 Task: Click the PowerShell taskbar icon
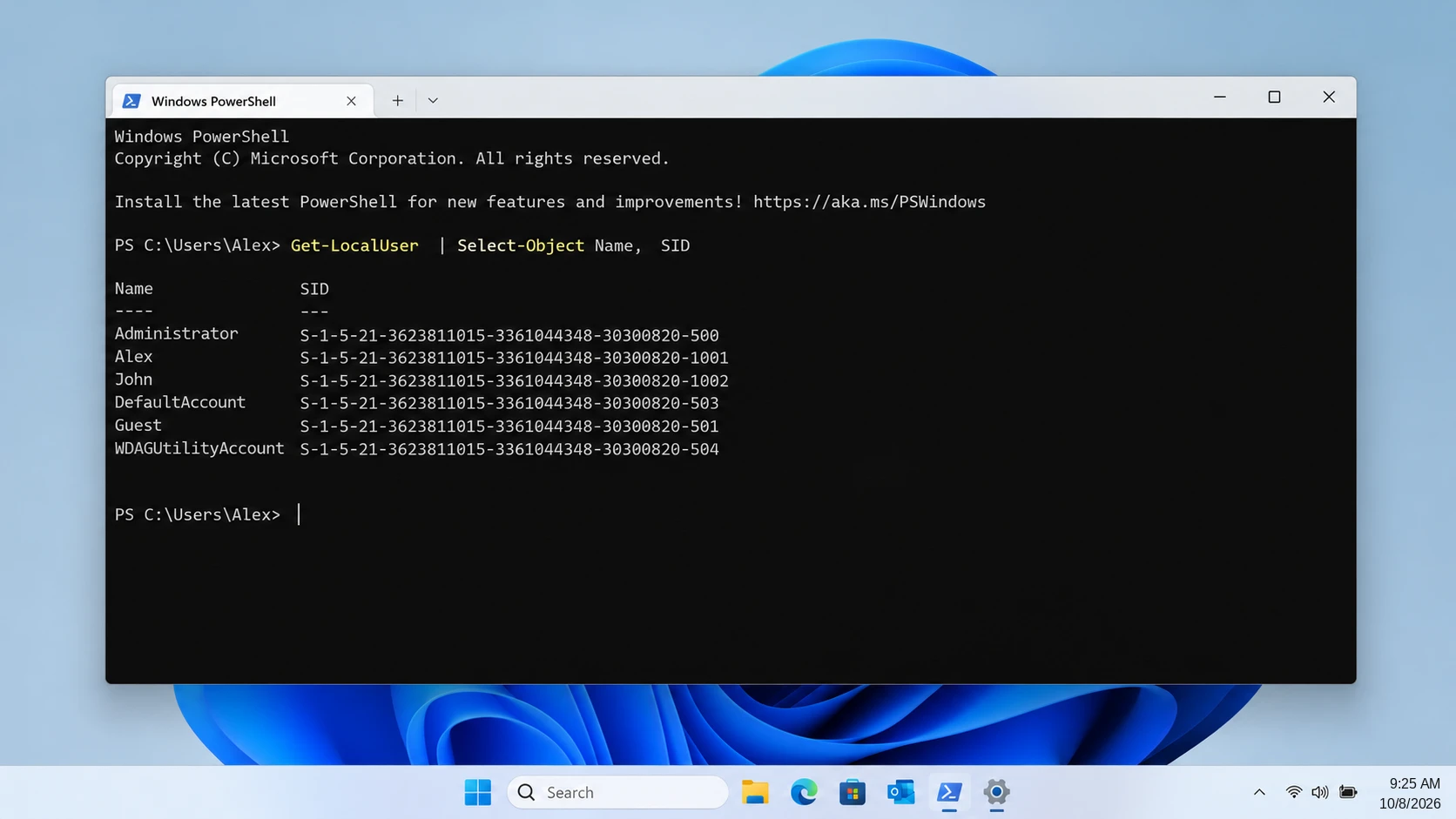pos(949,792)
